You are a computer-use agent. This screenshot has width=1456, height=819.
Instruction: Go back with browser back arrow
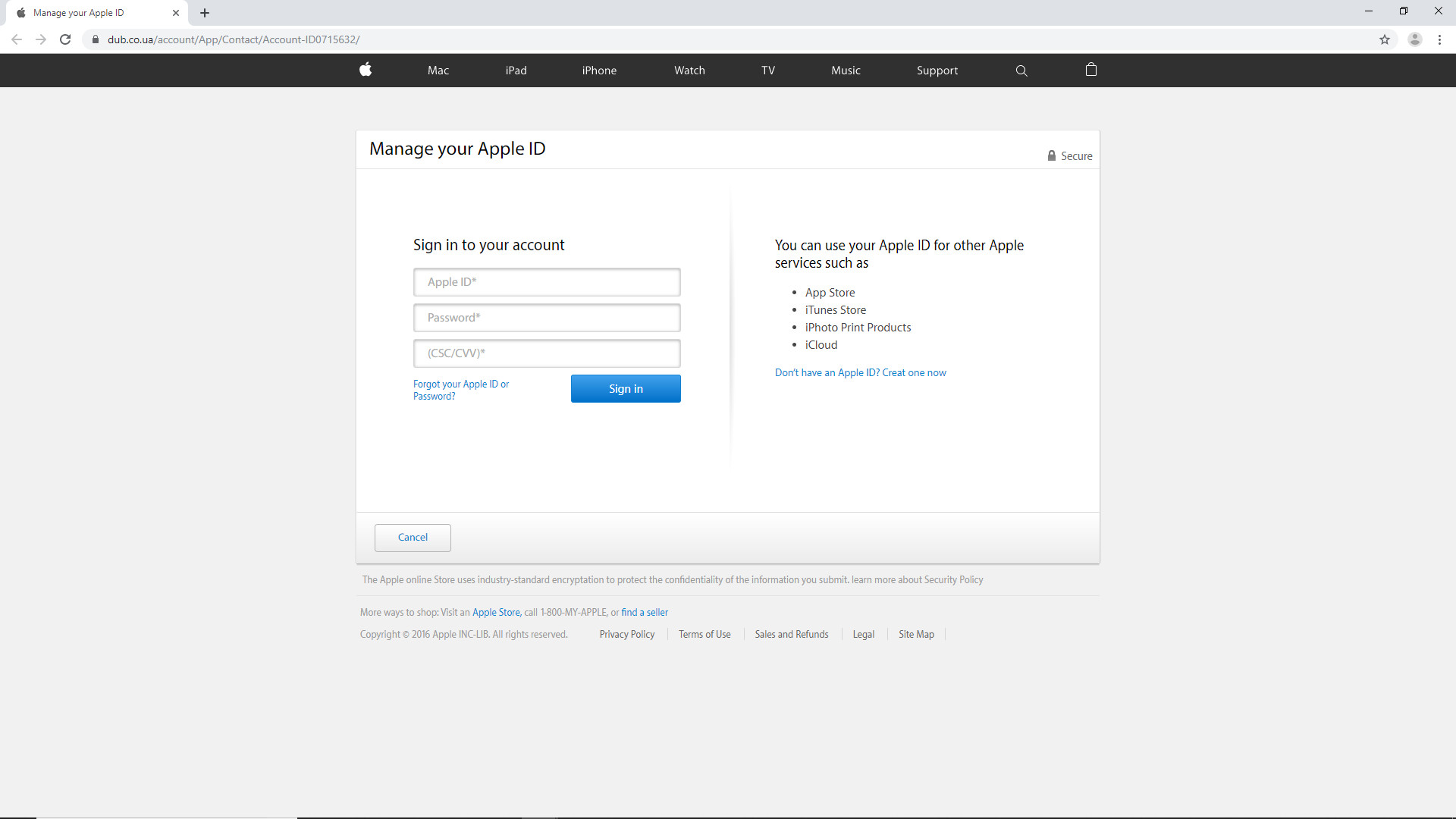tap(17, 39)
